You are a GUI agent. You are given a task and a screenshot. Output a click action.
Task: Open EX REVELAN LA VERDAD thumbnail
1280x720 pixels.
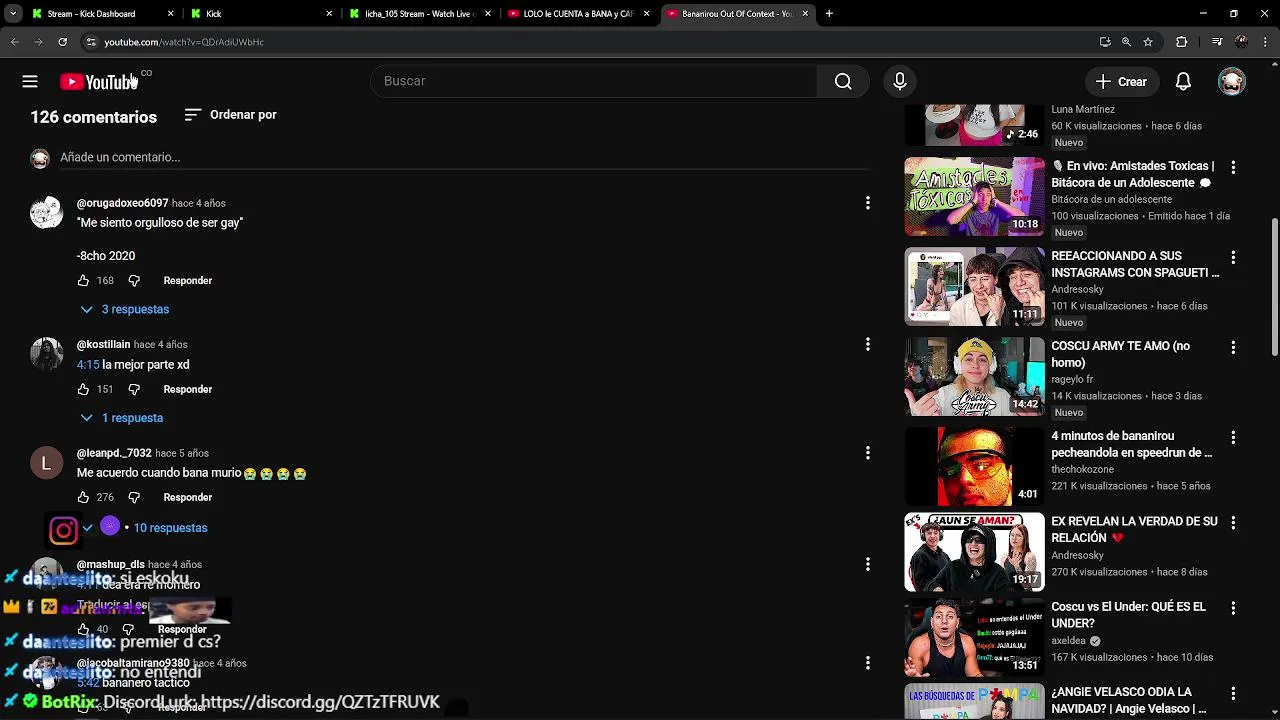click(x=974, y=552)
